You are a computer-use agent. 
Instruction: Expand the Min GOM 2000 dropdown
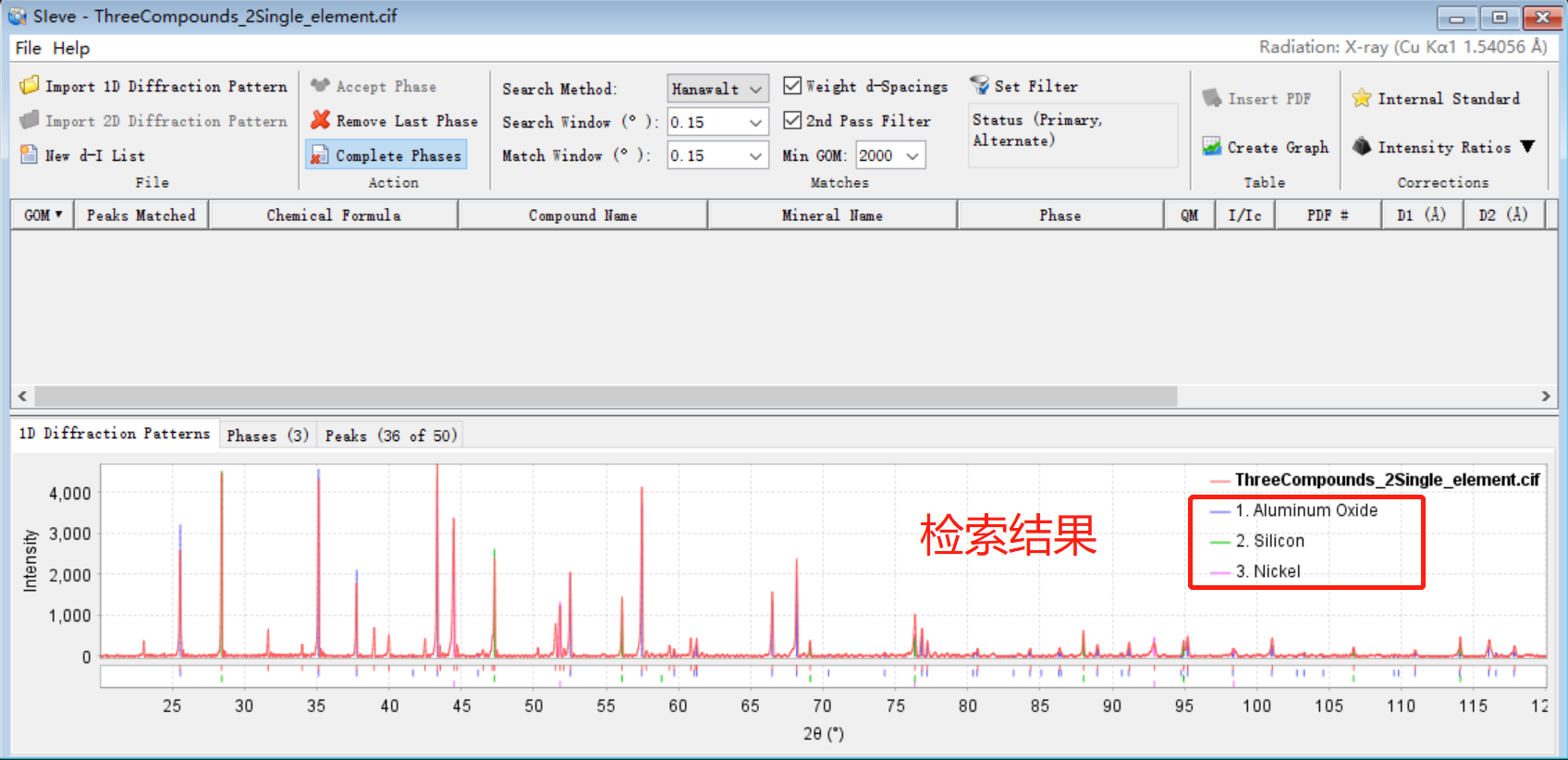pyautogui.click(x=913, y=156)
